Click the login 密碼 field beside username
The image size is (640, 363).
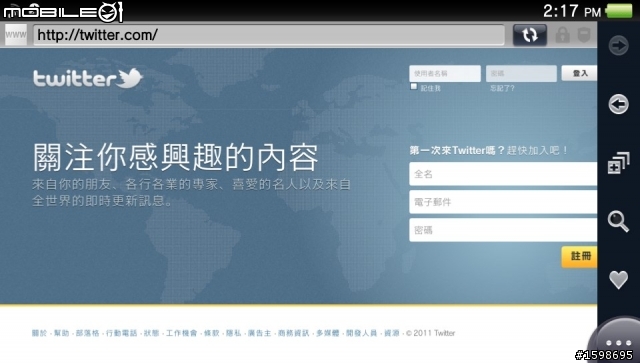(521, 73)
